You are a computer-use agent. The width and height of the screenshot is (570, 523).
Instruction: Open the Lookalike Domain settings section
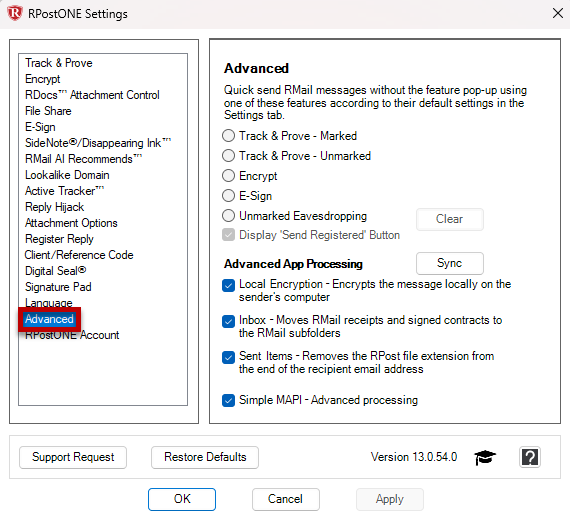tap(67, 175)
